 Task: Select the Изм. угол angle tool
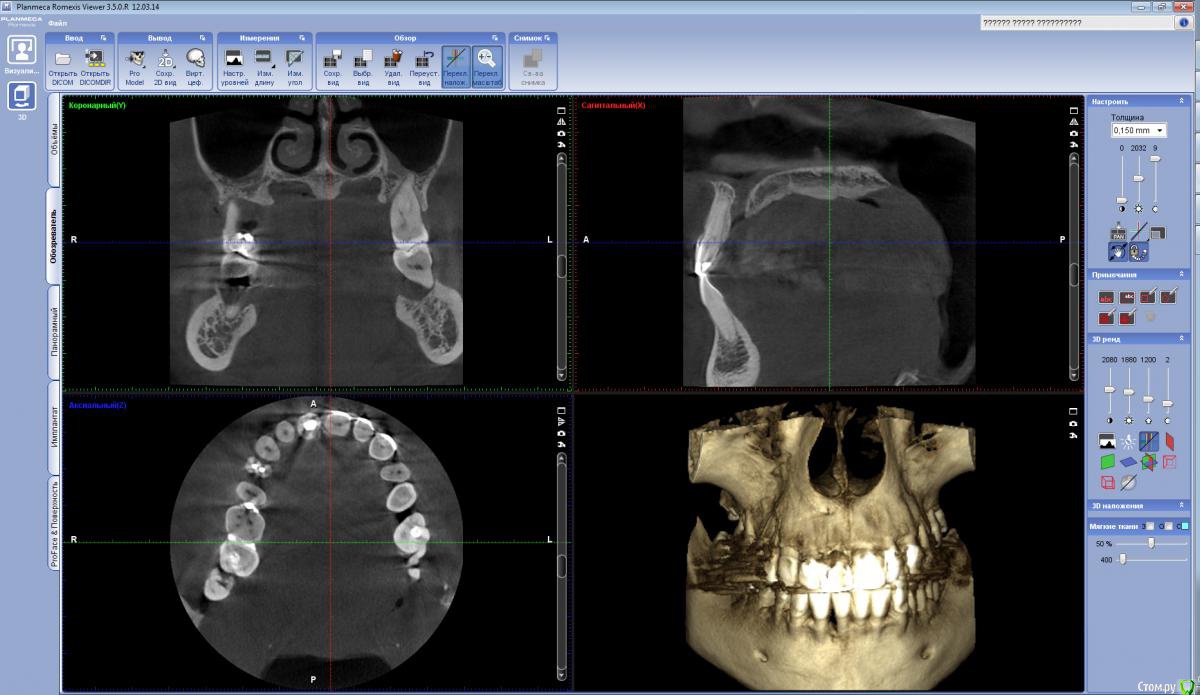click(x=295, y=59)
